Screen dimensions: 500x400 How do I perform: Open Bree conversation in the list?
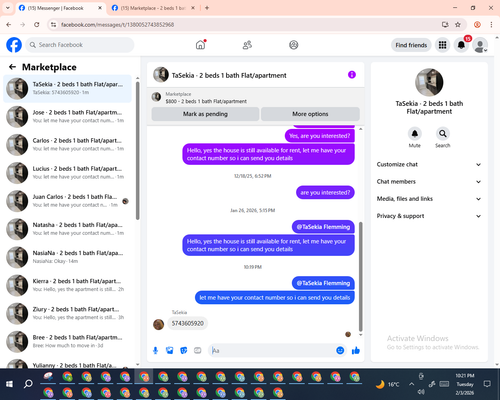coord(68,341)
